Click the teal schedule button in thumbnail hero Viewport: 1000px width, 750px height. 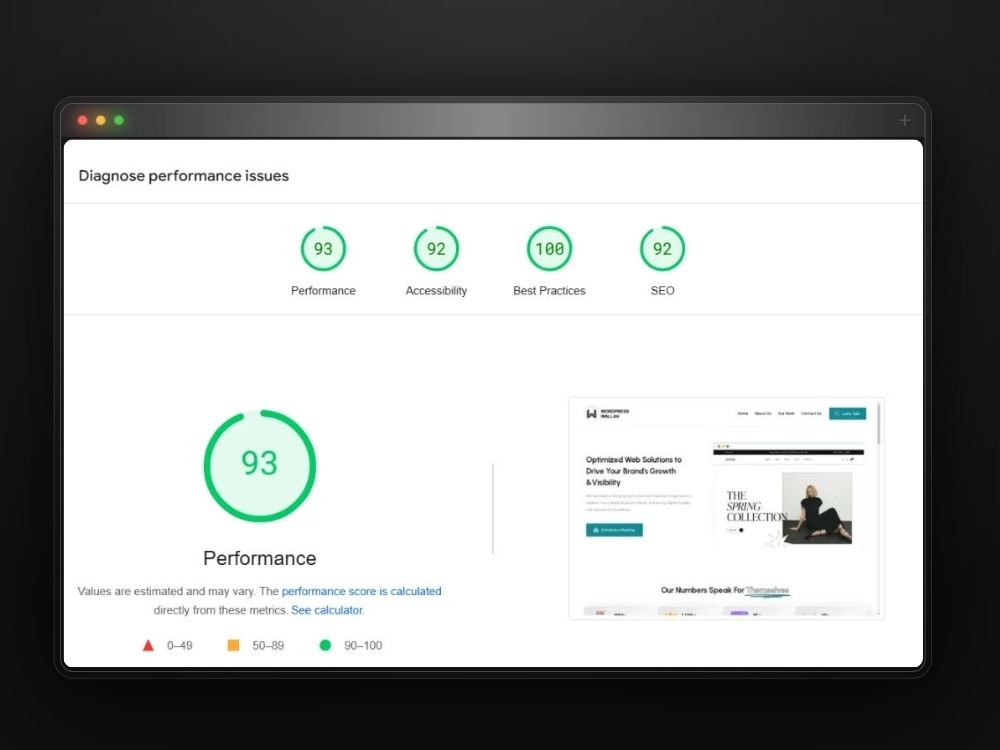click(x=614, y=530)
